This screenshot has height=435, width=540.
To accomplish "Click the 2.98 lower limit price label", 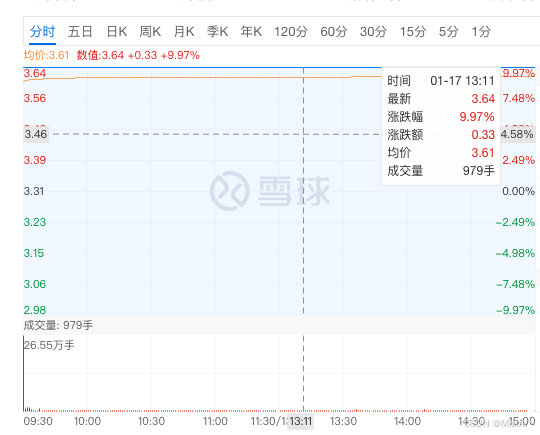I will tap(35, 310).
